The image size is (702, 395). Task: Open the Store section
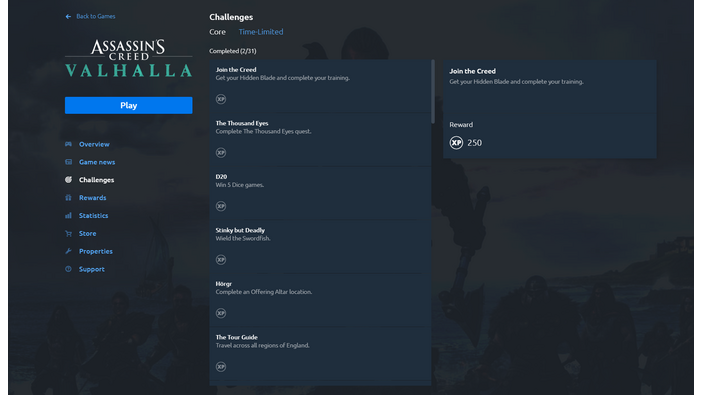click(x=87, y=233)
